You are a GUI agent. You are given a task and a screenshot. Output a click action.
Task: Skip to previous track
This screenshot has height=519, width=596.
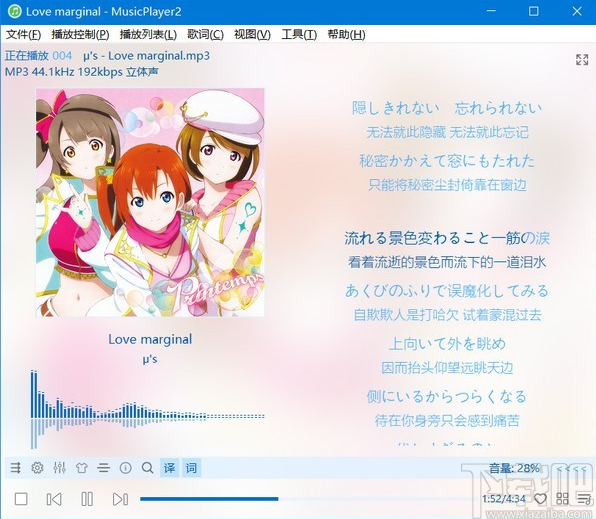tap(54, 499)
